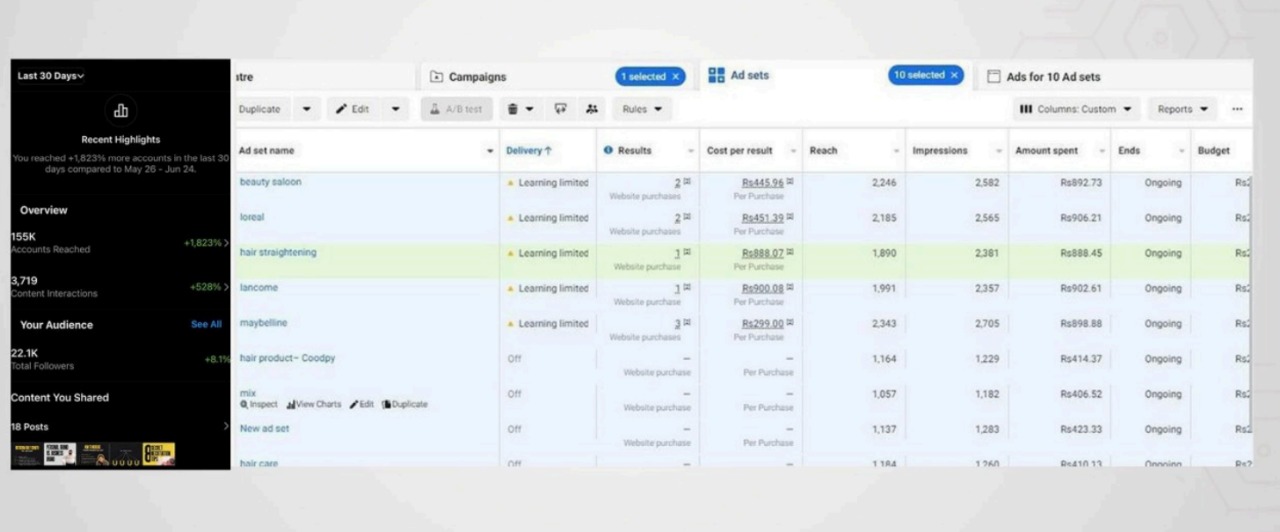Open the 'hair straightening' ad set link
This screenshot has height=532, width=1280.
[x=278, y=253]
